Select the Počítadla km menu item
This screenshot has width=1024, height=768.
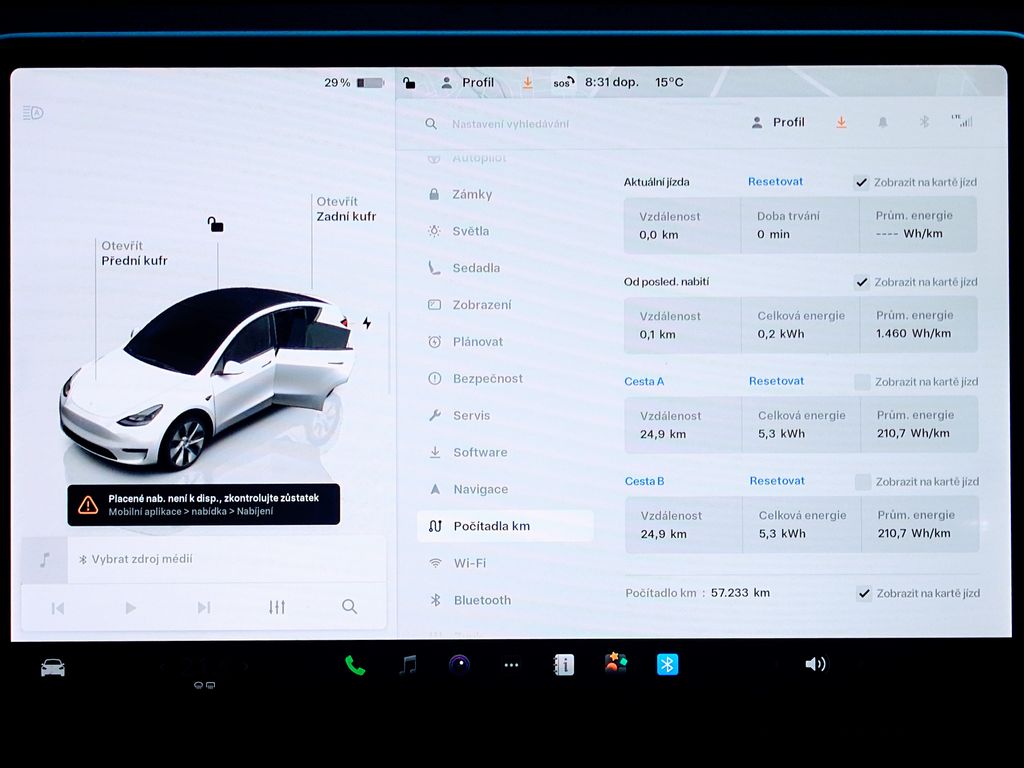point(505,526)
